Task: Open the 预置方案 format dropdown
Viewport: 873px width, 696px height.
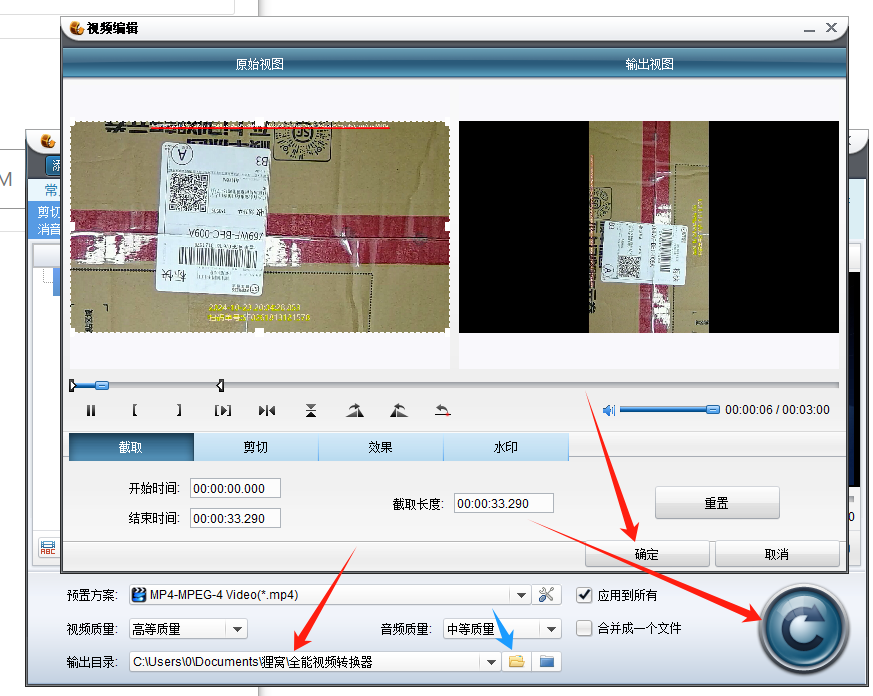Action: pyautogui.click(x=521, y=595)
